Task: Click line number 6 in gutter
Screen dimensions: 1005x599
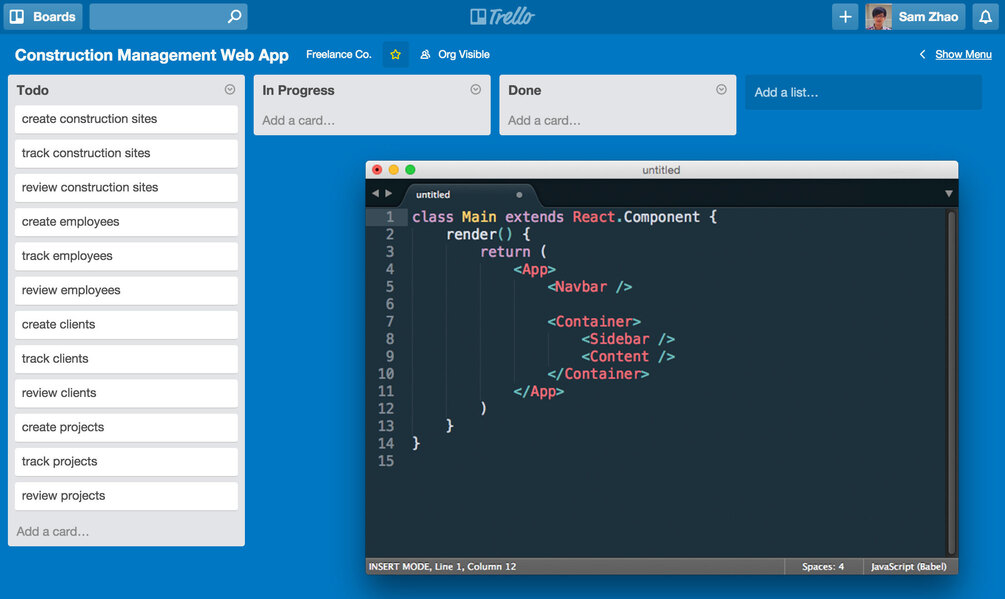Action: coord(390,304)
